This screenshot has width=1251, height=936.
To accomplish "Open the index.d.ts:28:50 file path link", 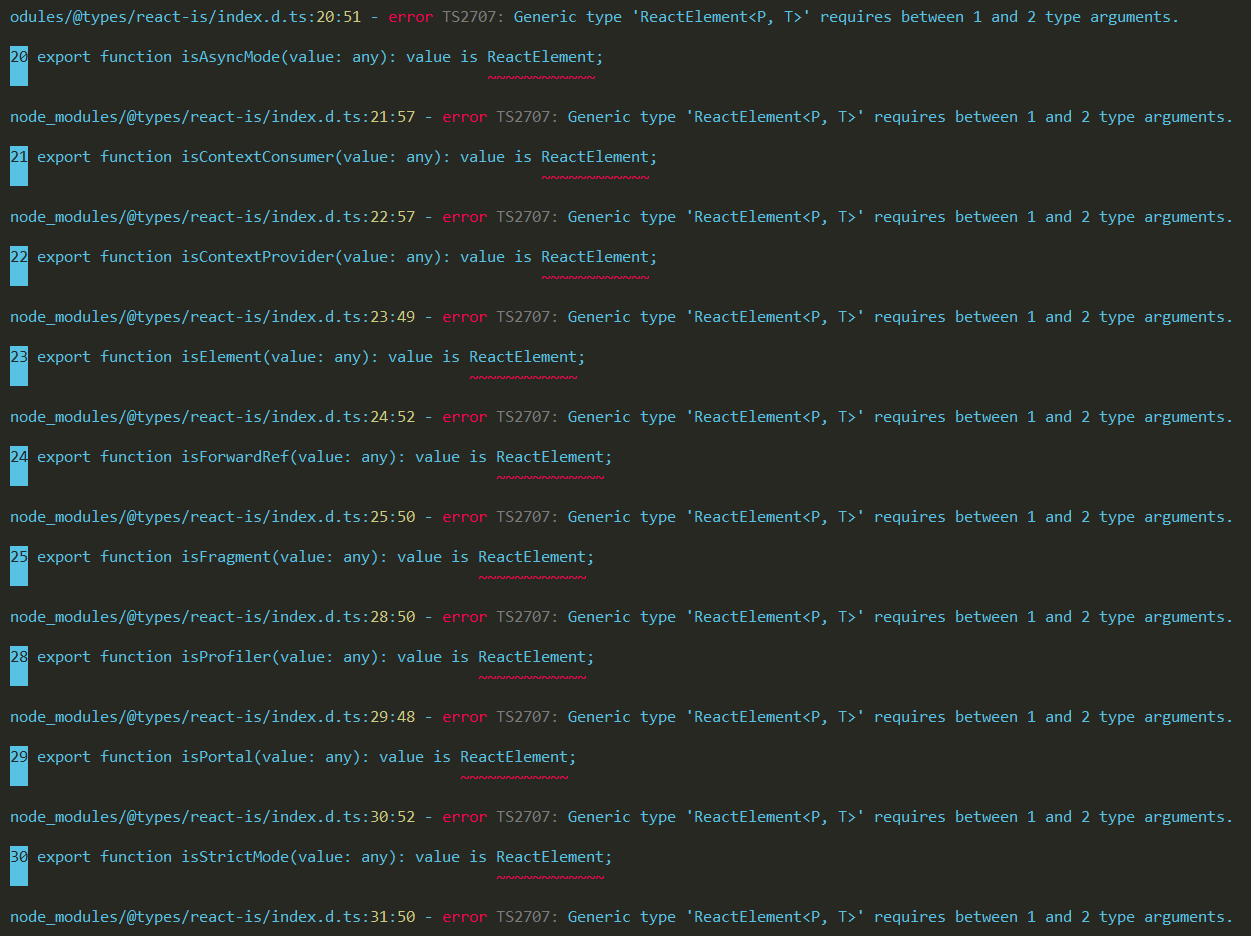I will coord(212,617).
